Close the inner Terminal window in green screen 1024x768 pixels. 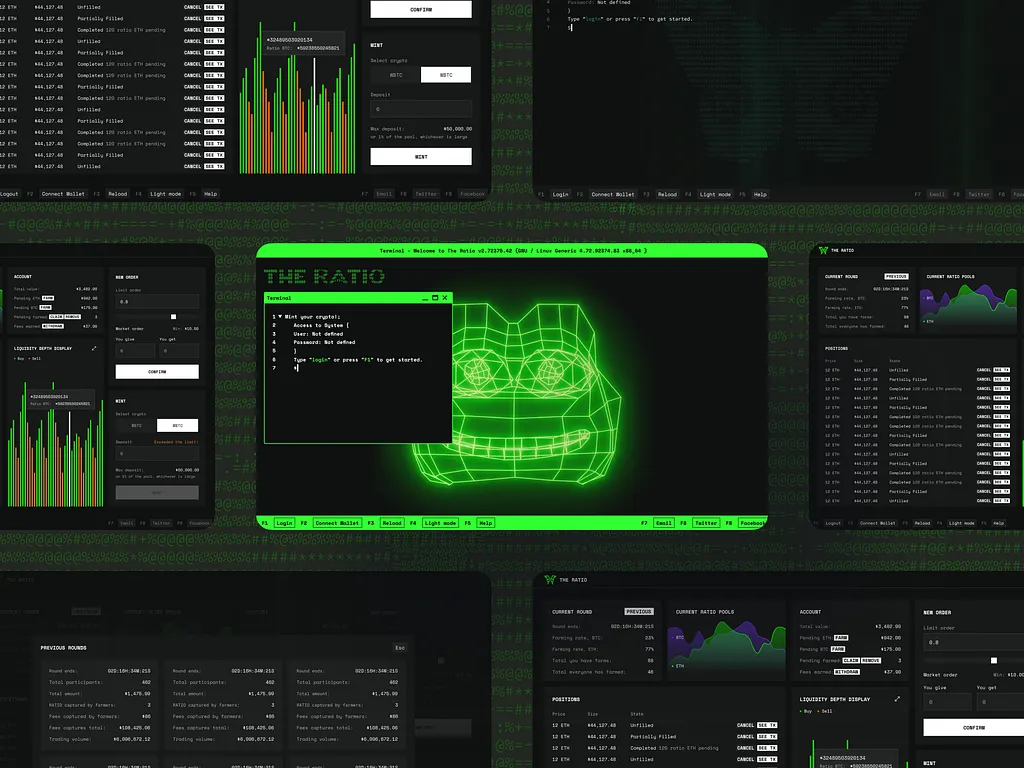[x=445, y=298]
